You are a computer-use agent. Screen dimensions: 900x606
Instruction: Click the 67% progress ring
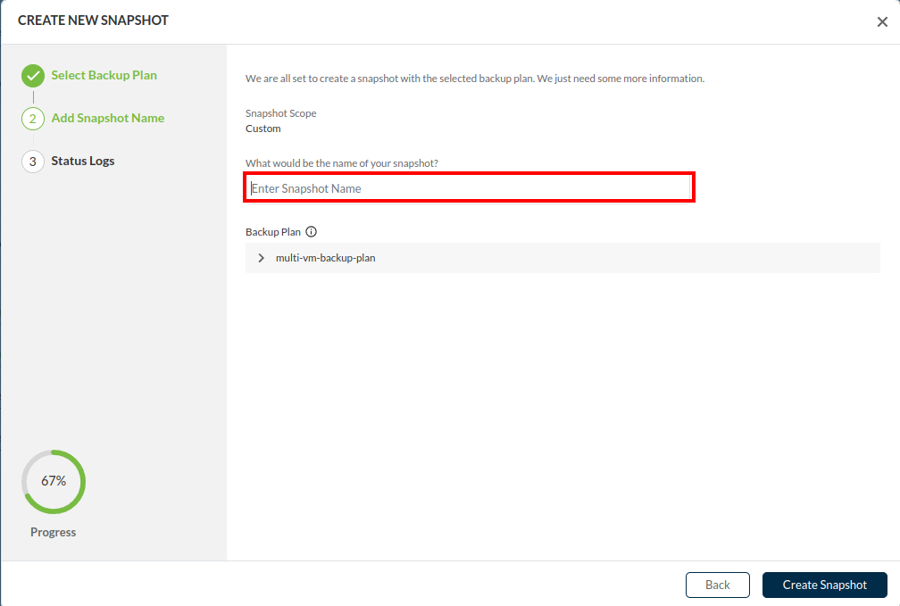(53, 481)
